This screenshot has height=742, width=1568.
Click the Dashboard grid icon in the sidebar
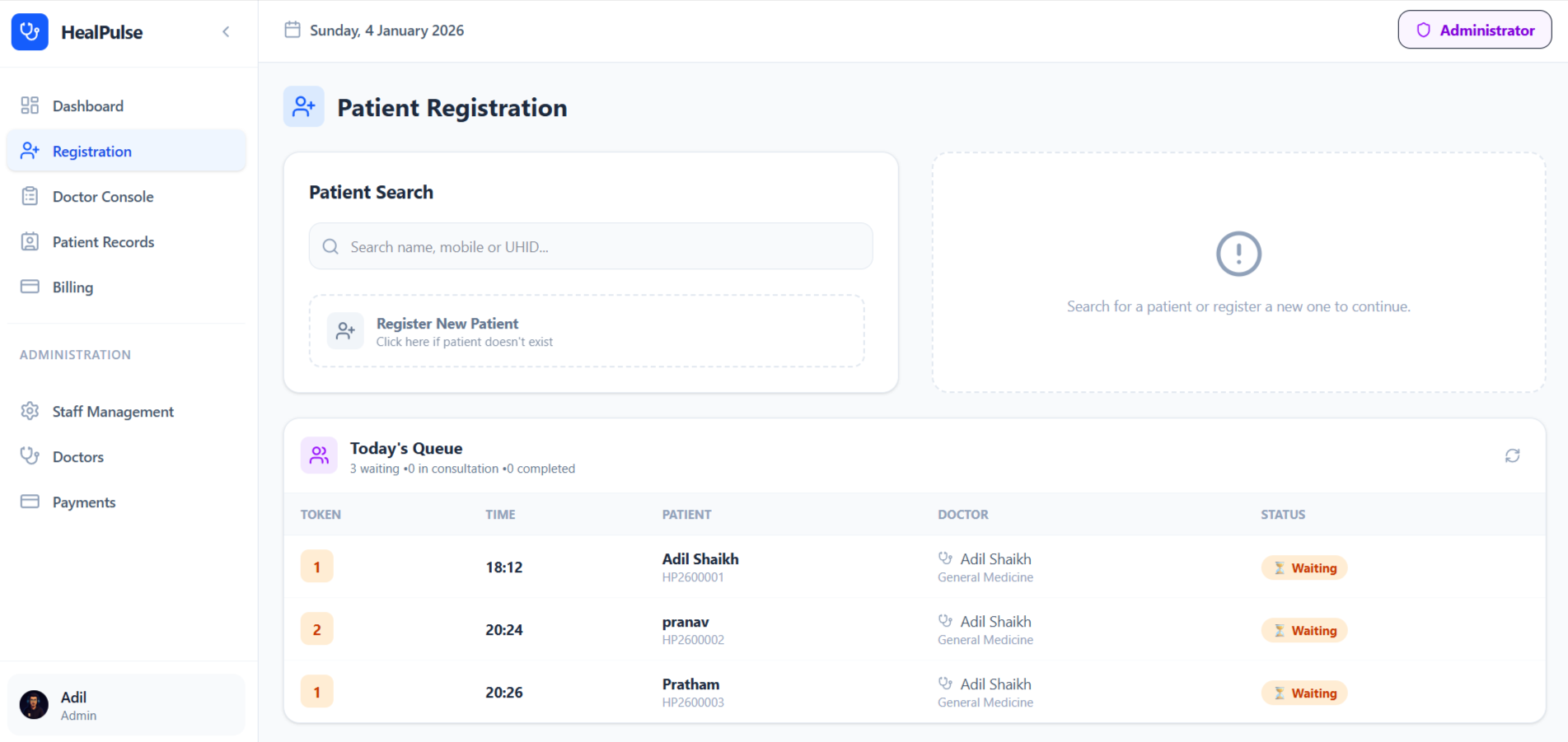[30, 105]
